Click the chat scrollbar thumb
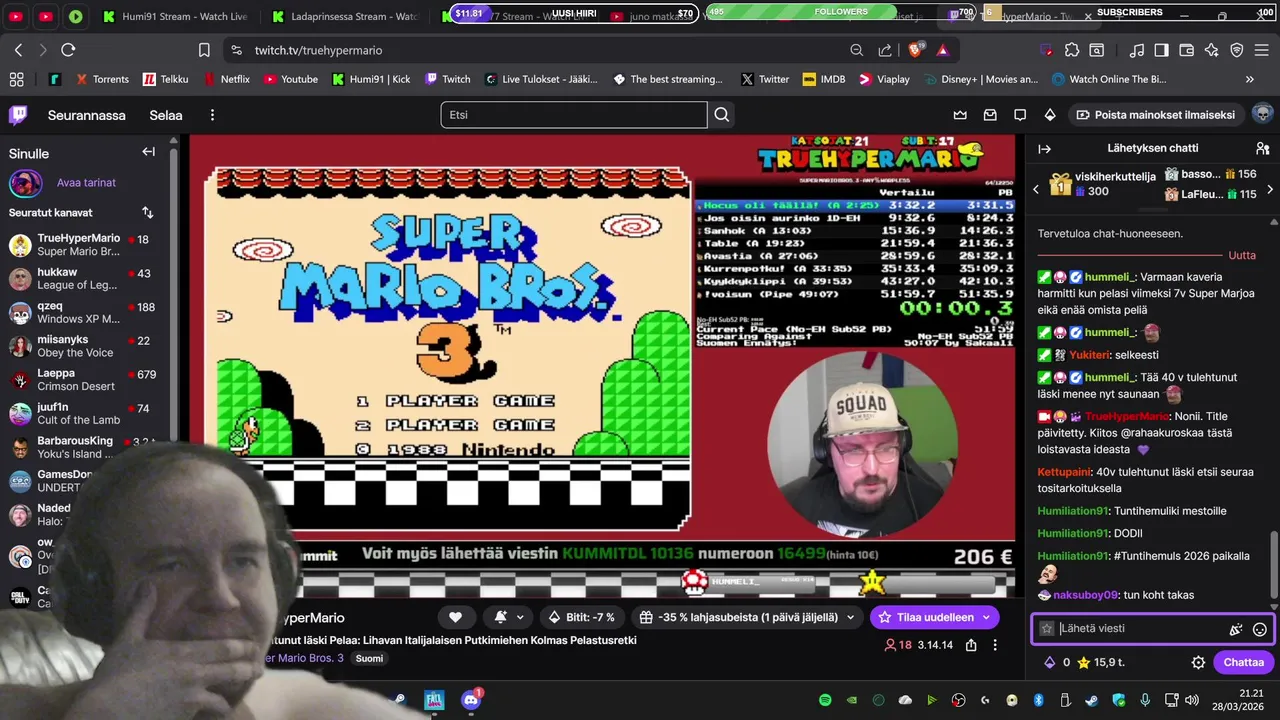This screenshot has width=1280, height=720. coord(1274,563)
